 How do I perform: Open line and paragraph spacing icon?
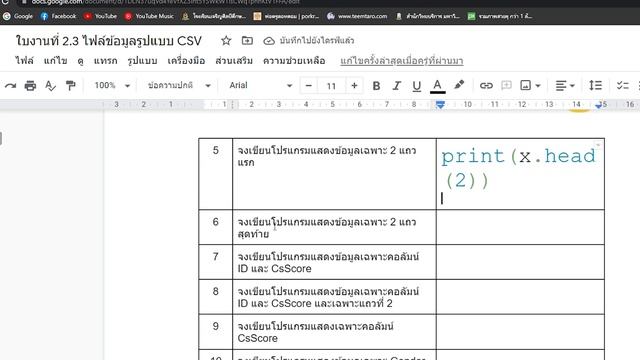[596, 85]
